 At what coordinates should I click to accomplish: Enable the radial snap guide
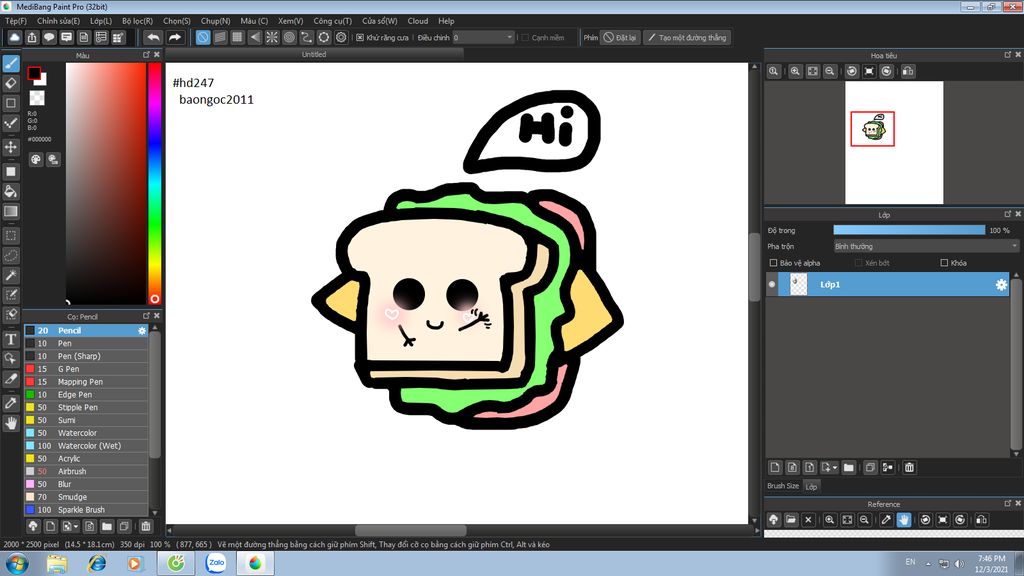coord(272,37)
